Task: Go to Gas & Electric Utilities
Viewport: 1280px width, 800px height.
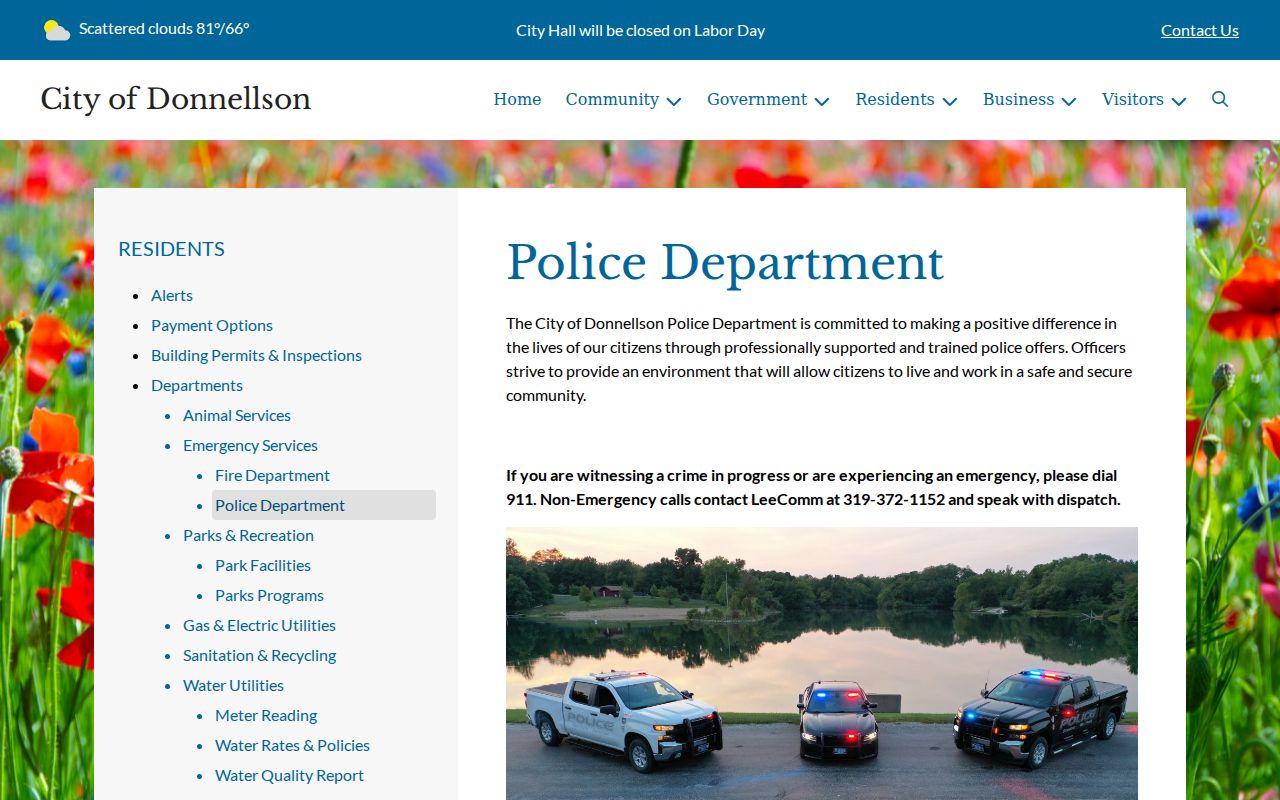Action: (259, 625)
